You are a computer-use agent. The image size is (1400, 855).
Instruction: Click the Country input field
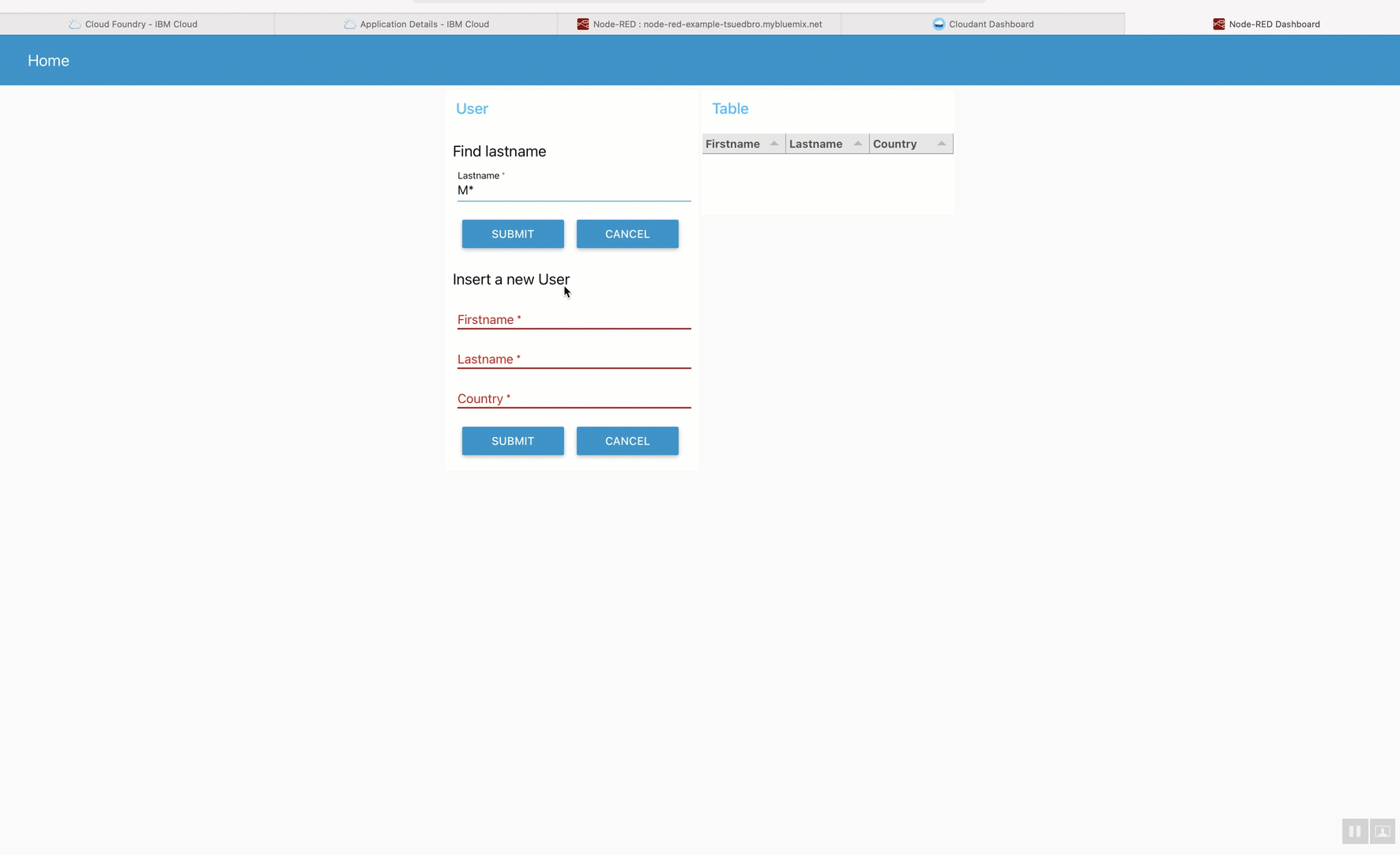574,398
